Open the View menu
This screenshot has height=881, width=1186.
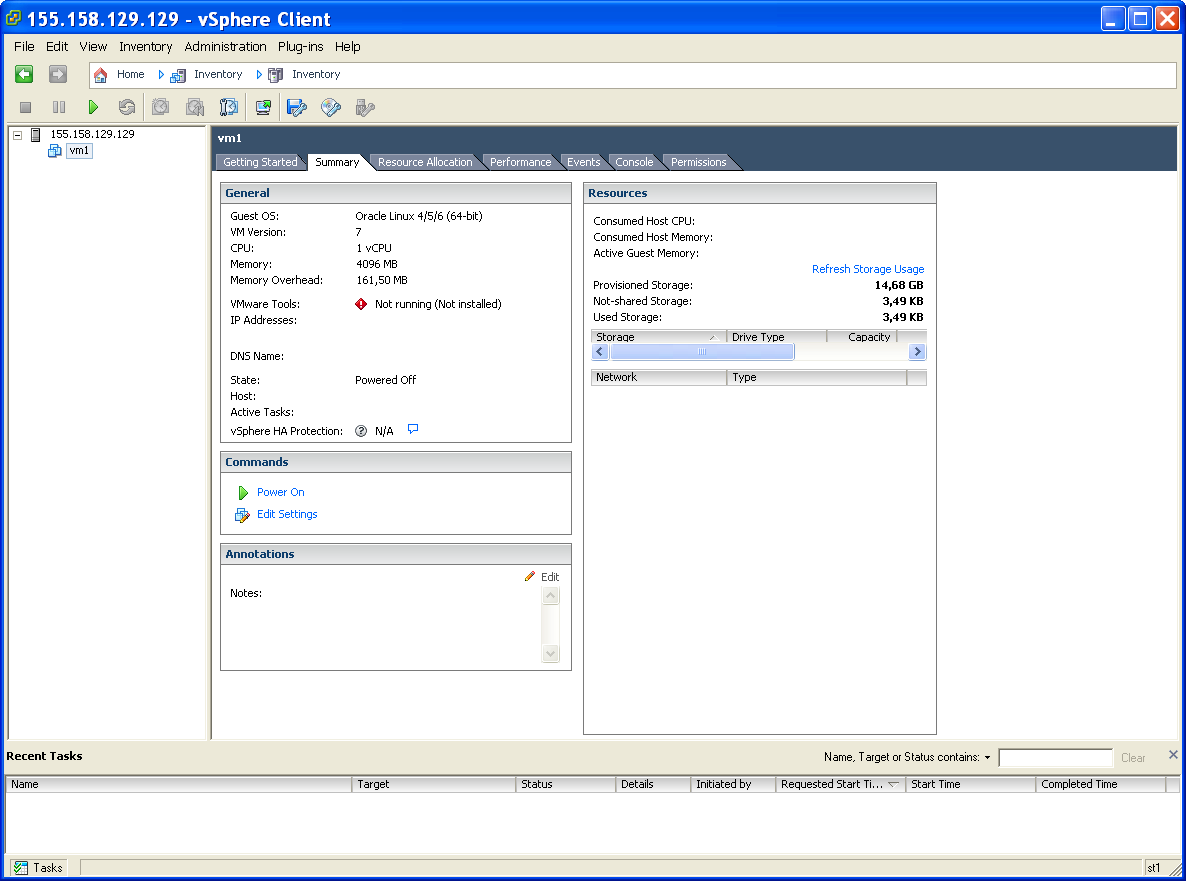(93, 47)
